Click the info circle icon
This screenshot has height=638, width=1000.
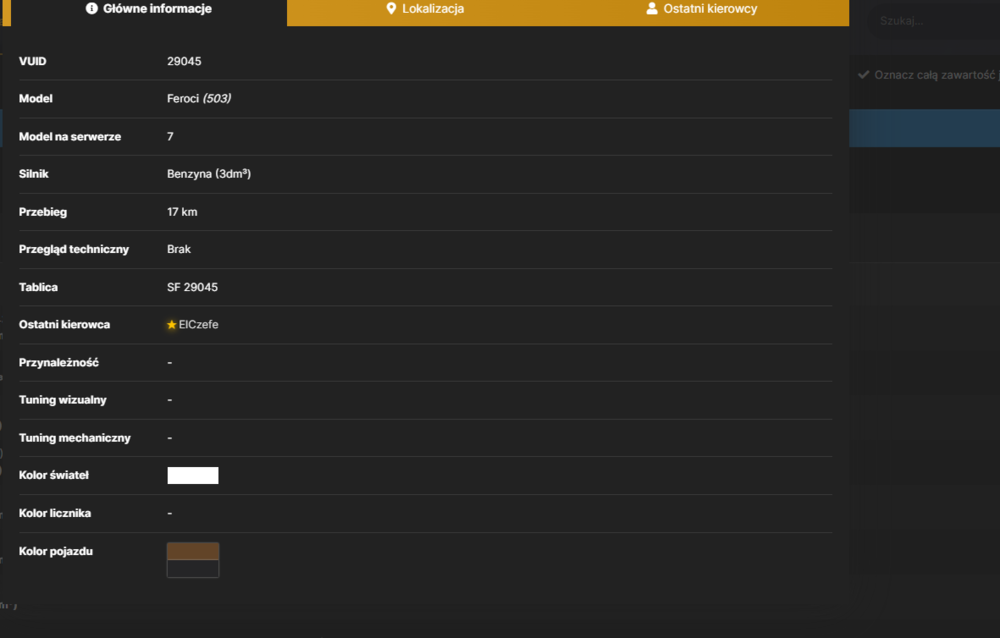pos(92,8)
